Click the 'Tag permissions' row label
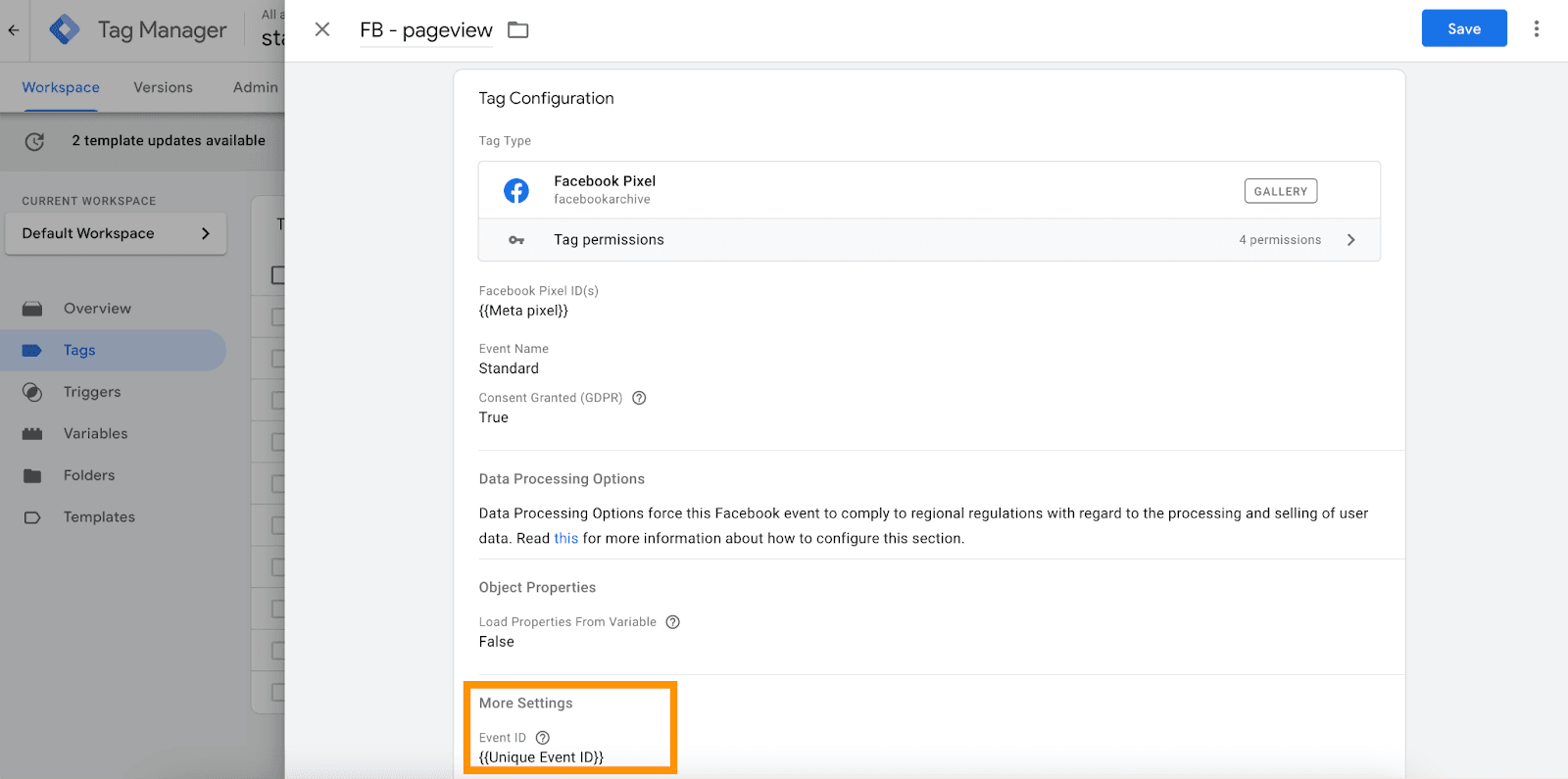Image resolution: width=1568 pixels, height=779 pixels. (609, 240)
